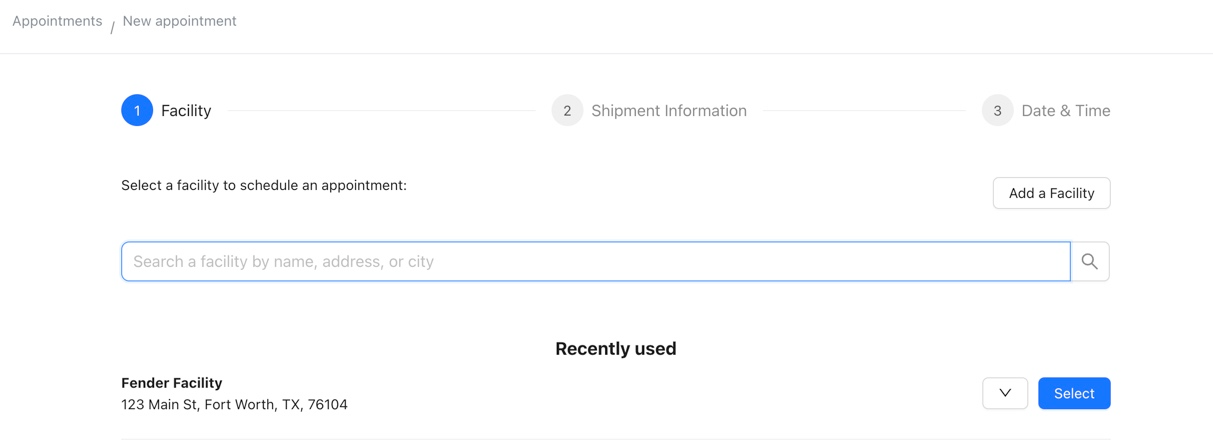Click the Add a Facility button
The image size is (1213, 444).
click(1051, 193)
